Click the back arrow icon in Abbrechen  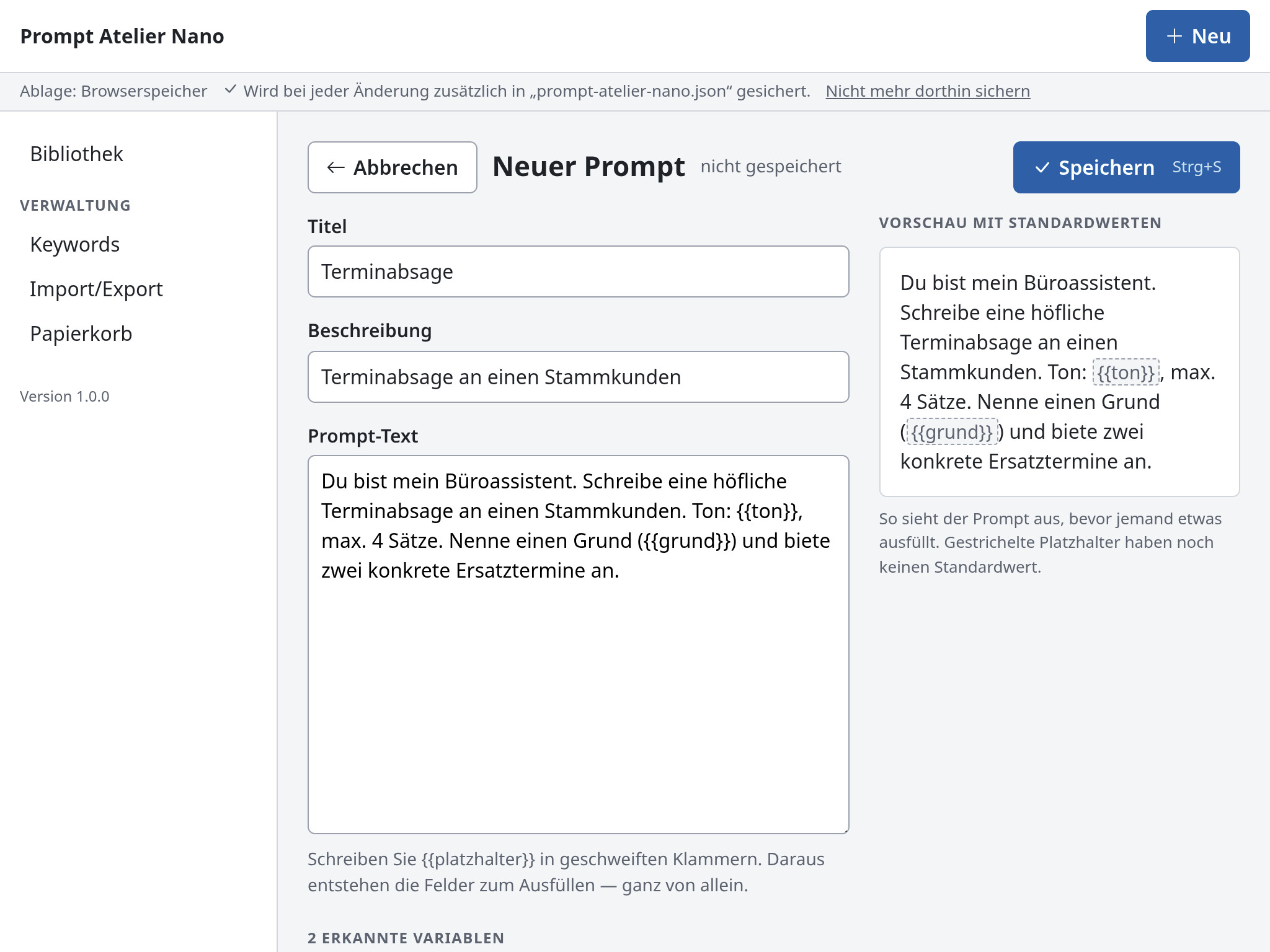pyautogui.click(x=335, y=167)
